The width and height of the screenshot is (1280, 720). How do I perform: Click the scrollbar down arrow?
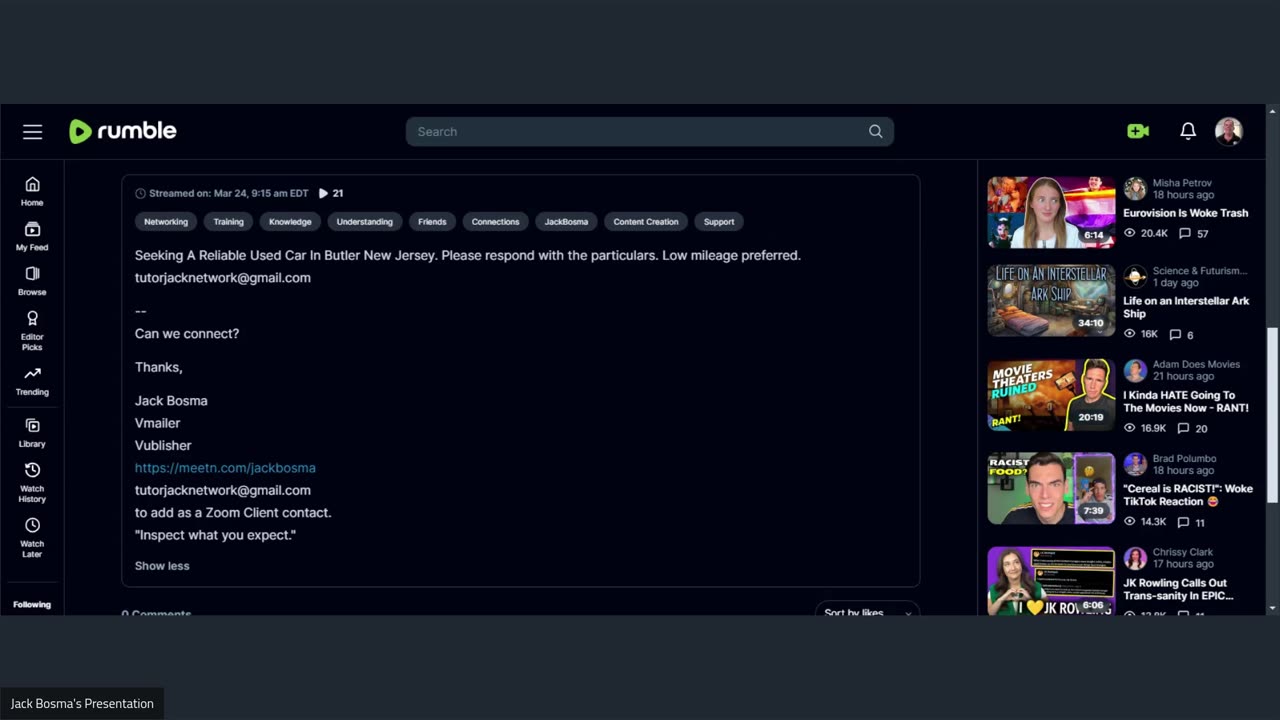pos(1272,608)
